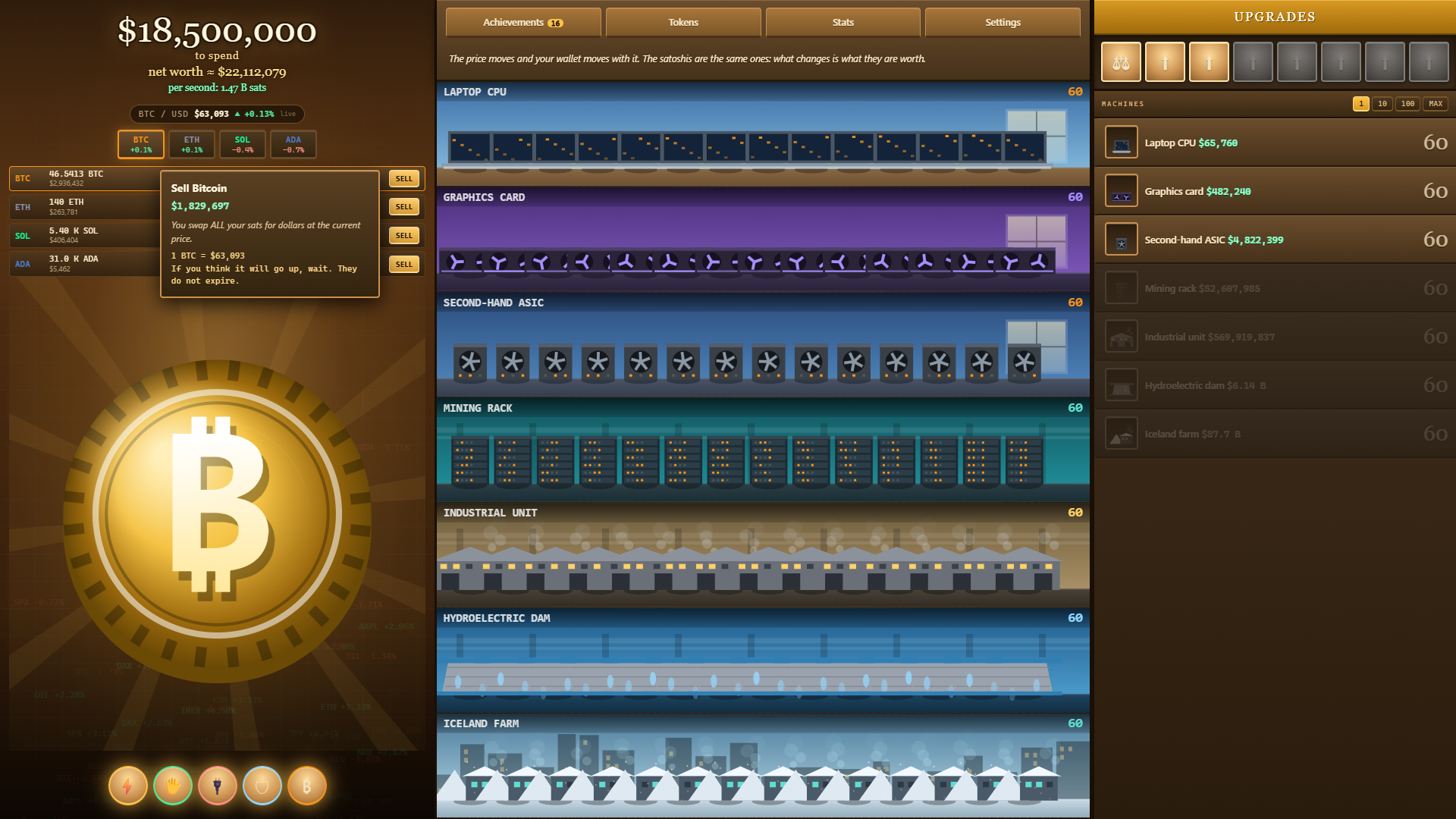Buy a Graphics card via its icon
The height and width of the screenshot is (819, 1456).
1122,191
